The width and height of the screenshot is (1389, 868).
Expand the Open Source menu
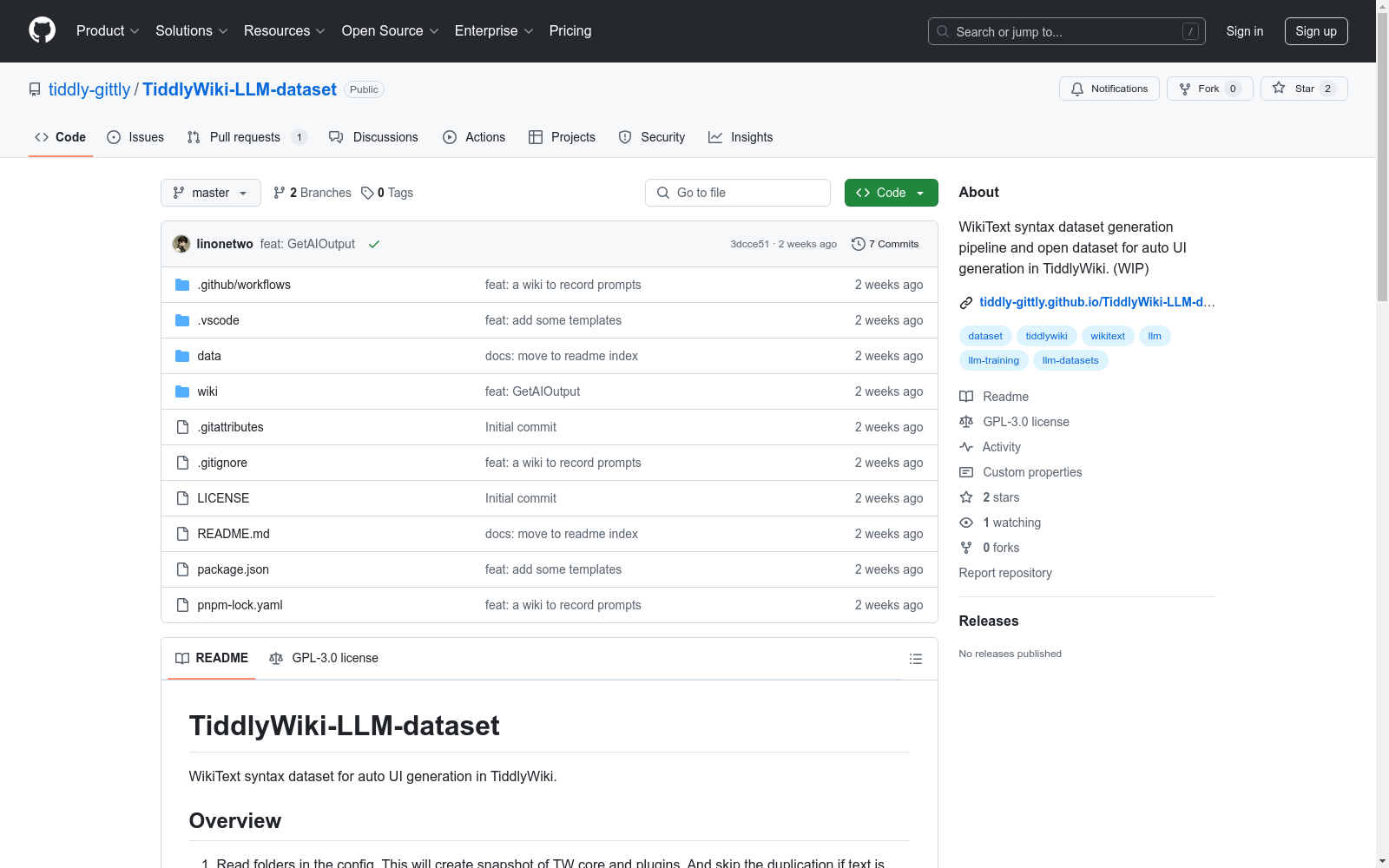pyautogui.click(x=391, y=30)
